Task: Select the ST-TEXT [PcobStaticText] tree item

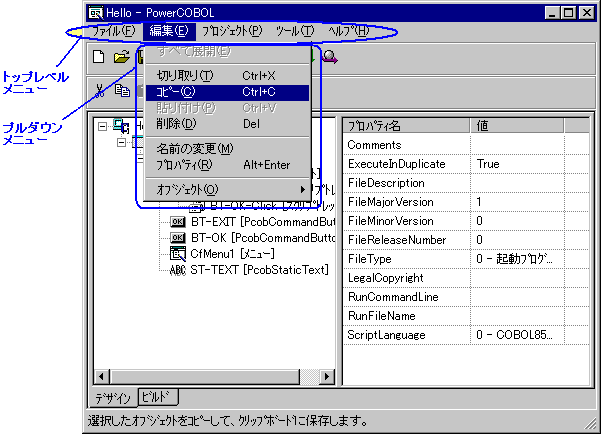Action: point(259,270)
